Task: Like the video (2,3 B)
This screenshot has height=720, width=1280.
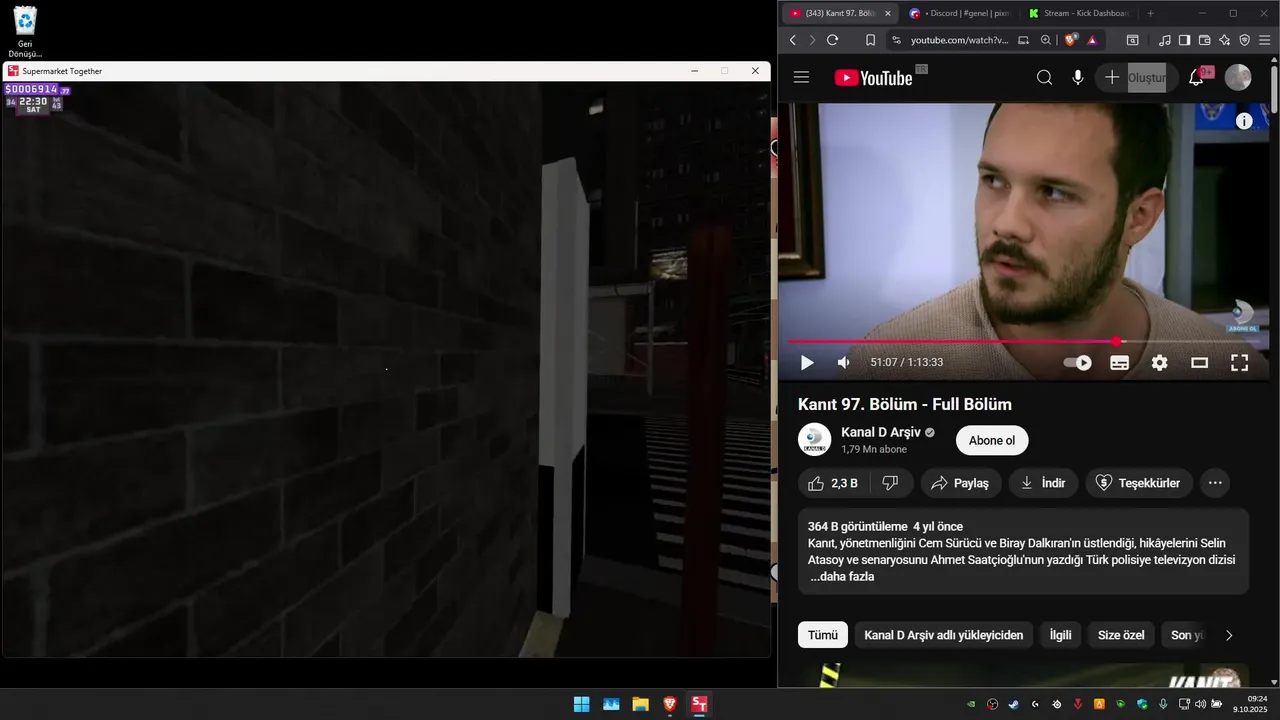Action: coord(834,483)
